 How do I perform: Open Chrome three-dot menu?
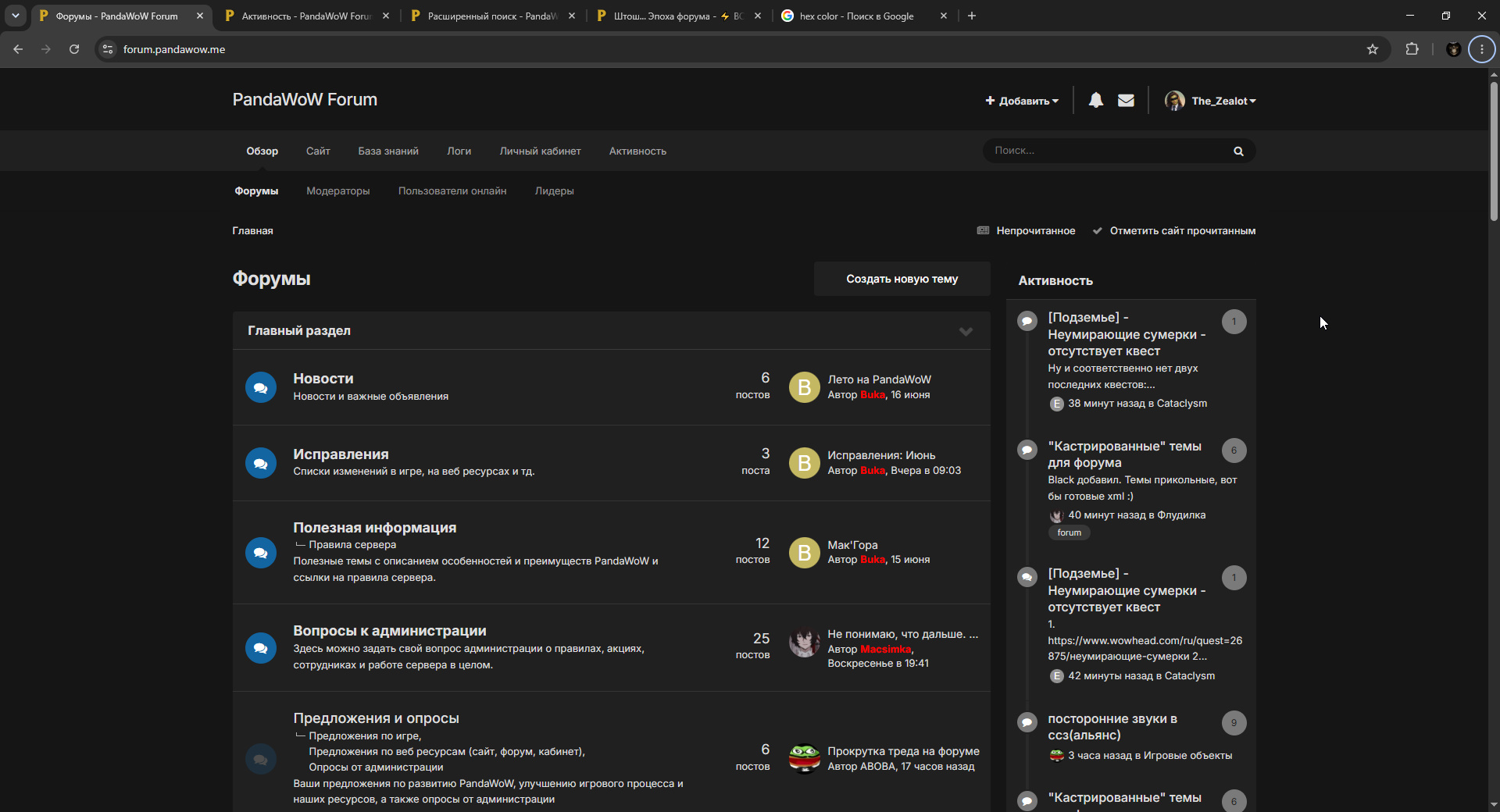[1481, 49]
